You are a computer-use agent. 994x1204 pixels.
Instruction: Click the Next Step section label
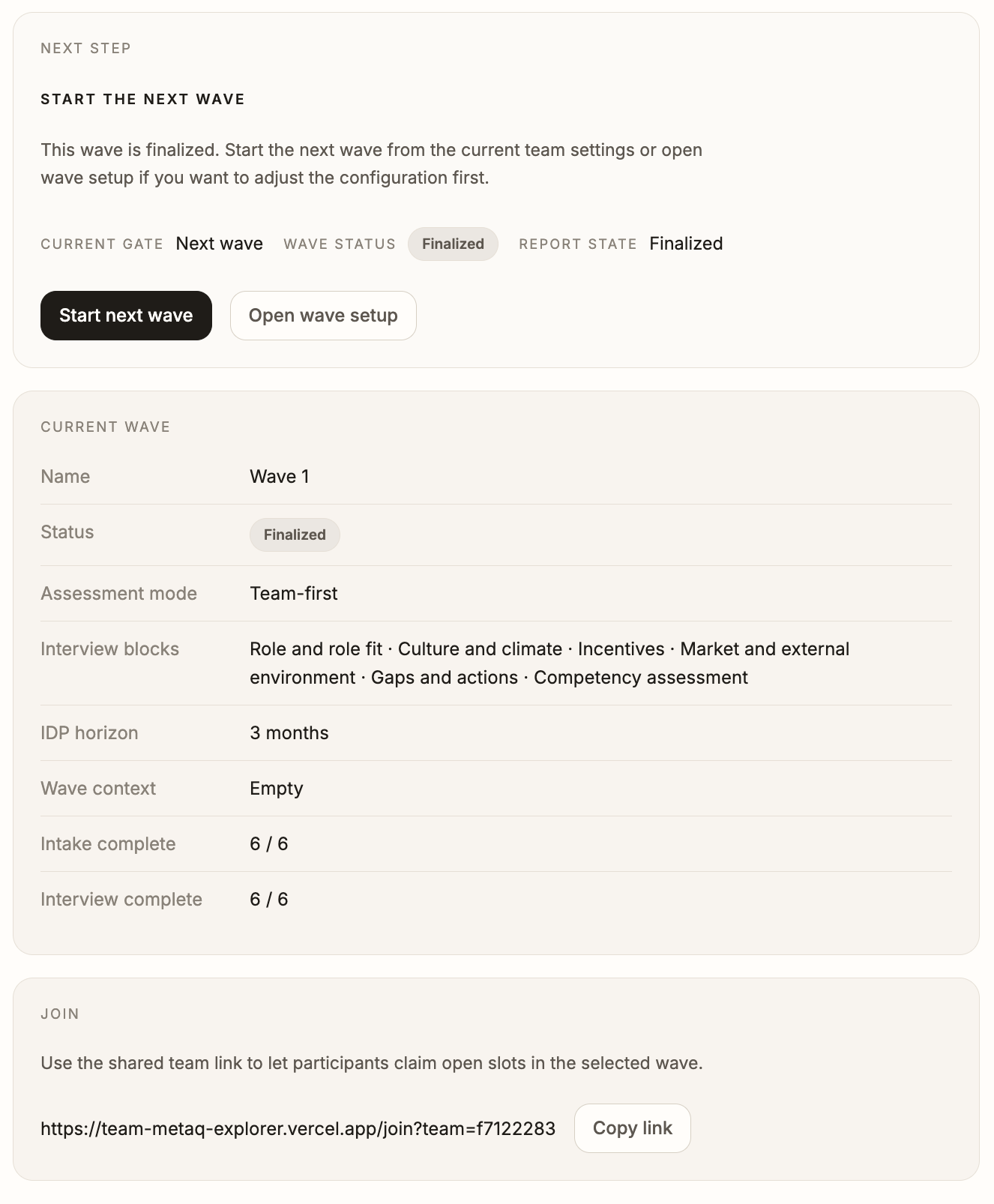point(86,48)
